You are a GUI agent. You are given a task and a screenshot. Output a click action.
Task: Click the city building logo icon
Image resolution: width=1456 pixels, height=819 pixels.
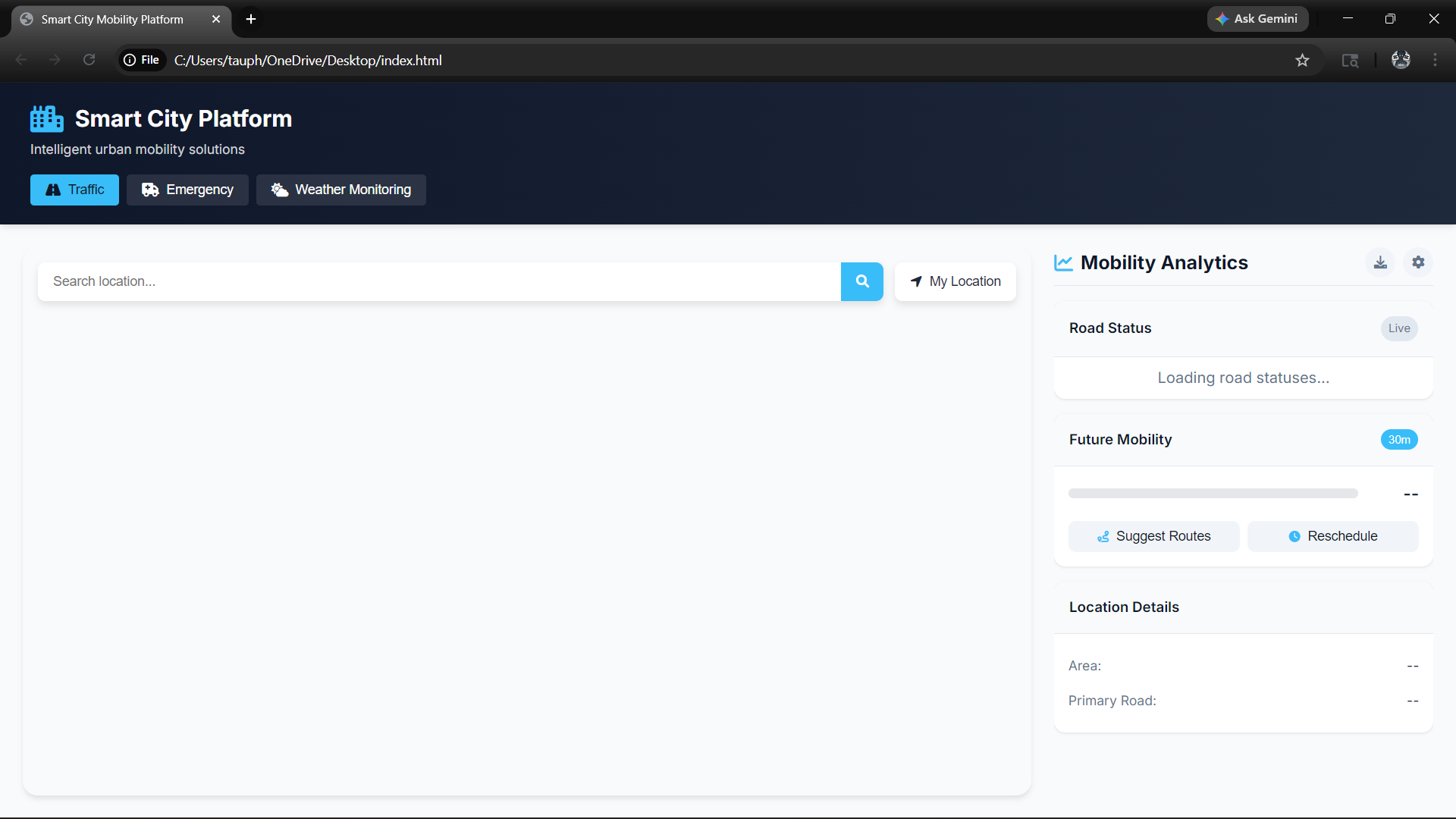pos(46,119)
